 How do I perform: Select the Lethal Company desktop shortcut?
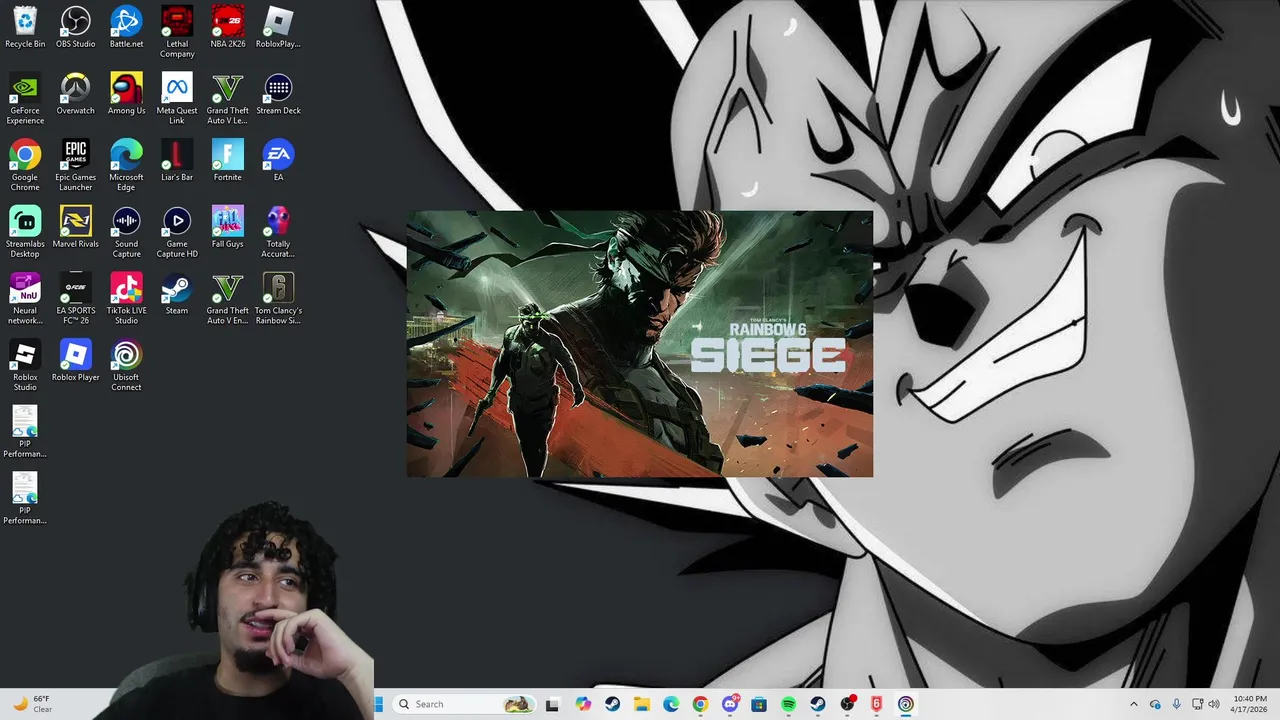point(177,32)
